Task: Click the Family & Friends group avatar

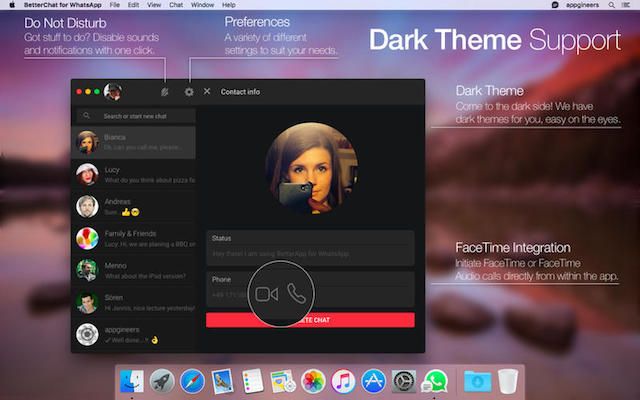Action: pyautogui.click(x=87, y=238)
